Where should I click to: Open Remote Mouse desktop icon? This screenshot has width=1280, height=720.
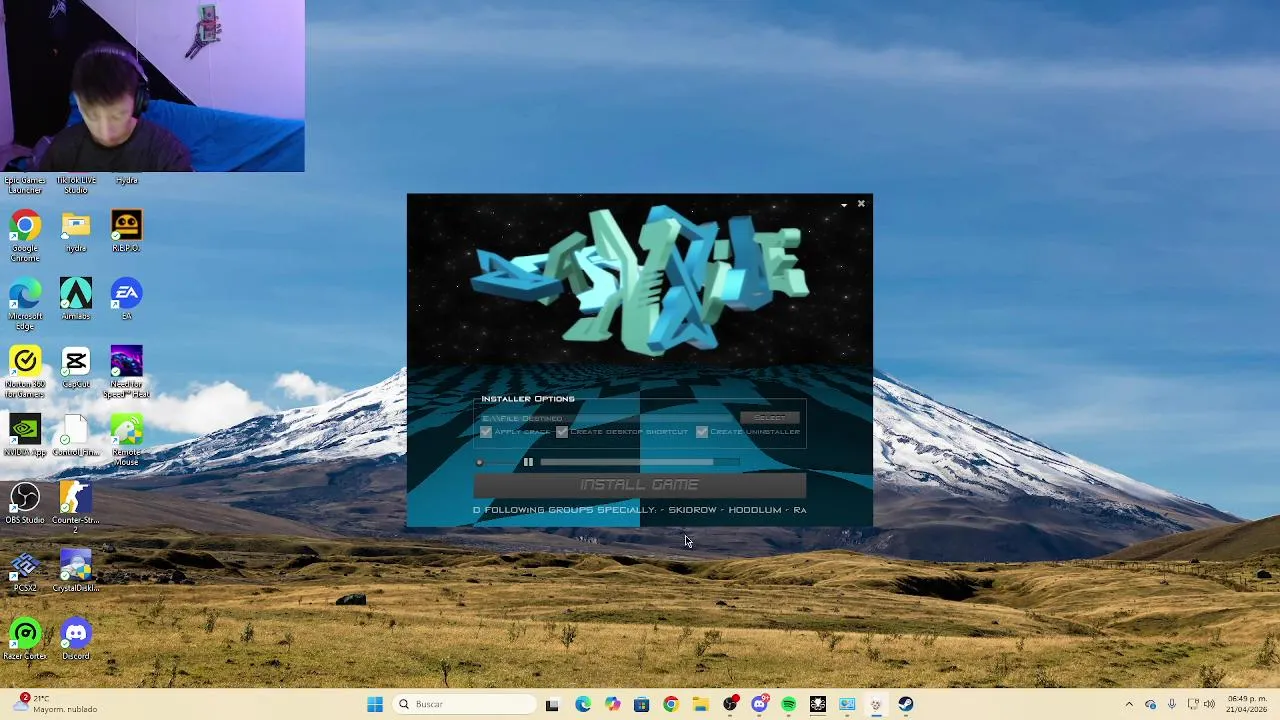[126, 440]
